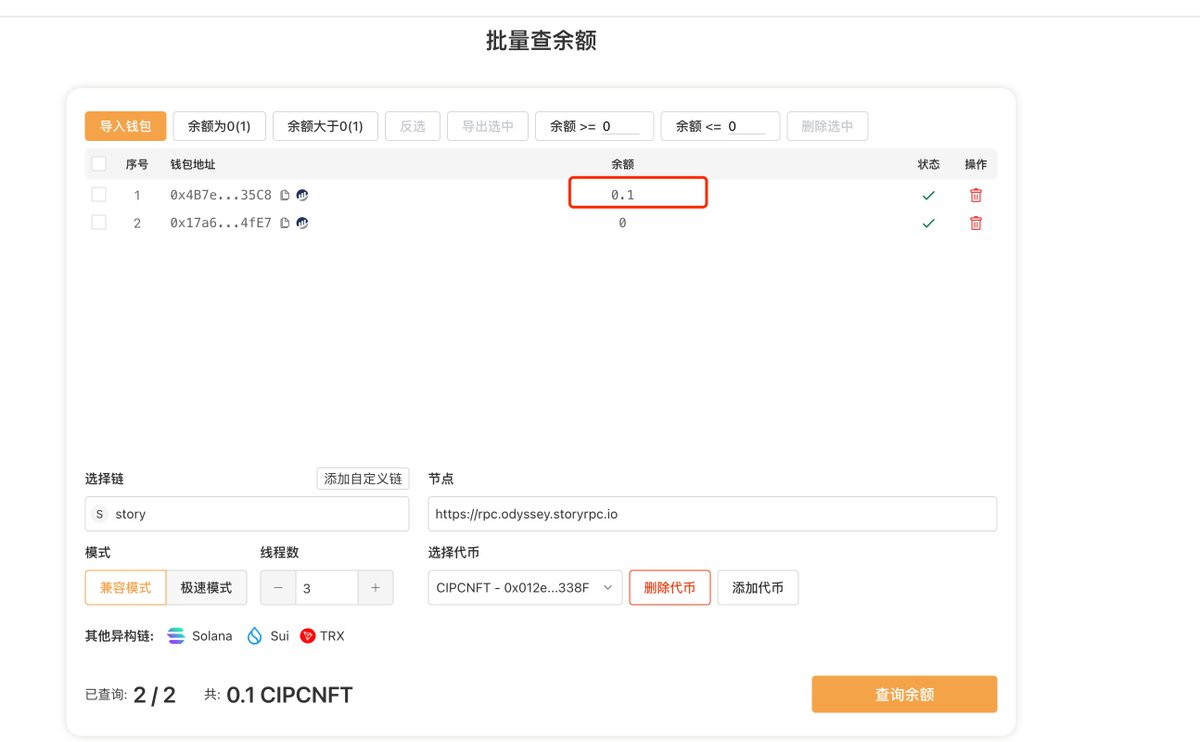
Task: Click 已查询 2 / 2 counter
Action: coord(131,695)
